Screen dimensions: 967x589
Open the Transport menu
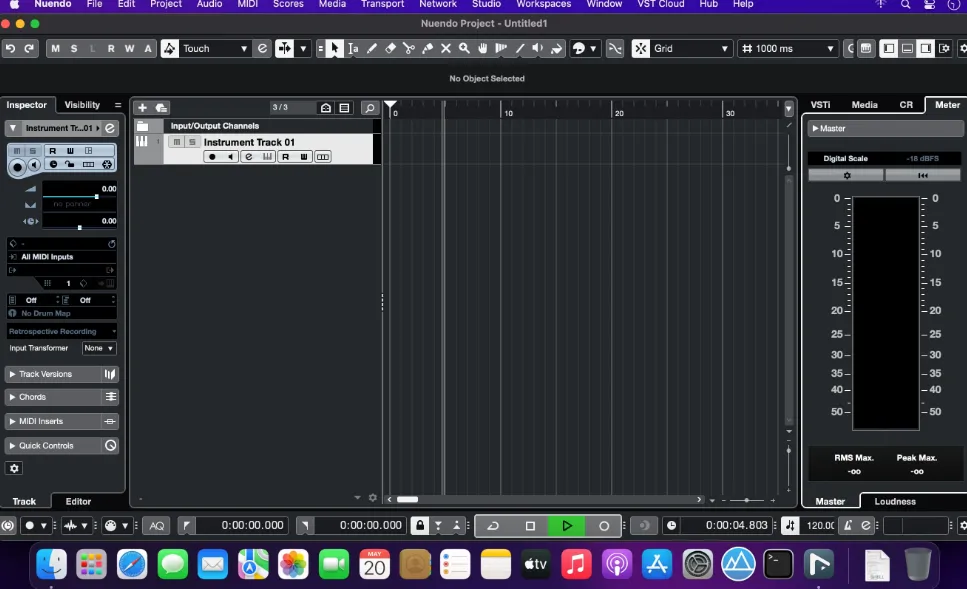pos(382,4)
